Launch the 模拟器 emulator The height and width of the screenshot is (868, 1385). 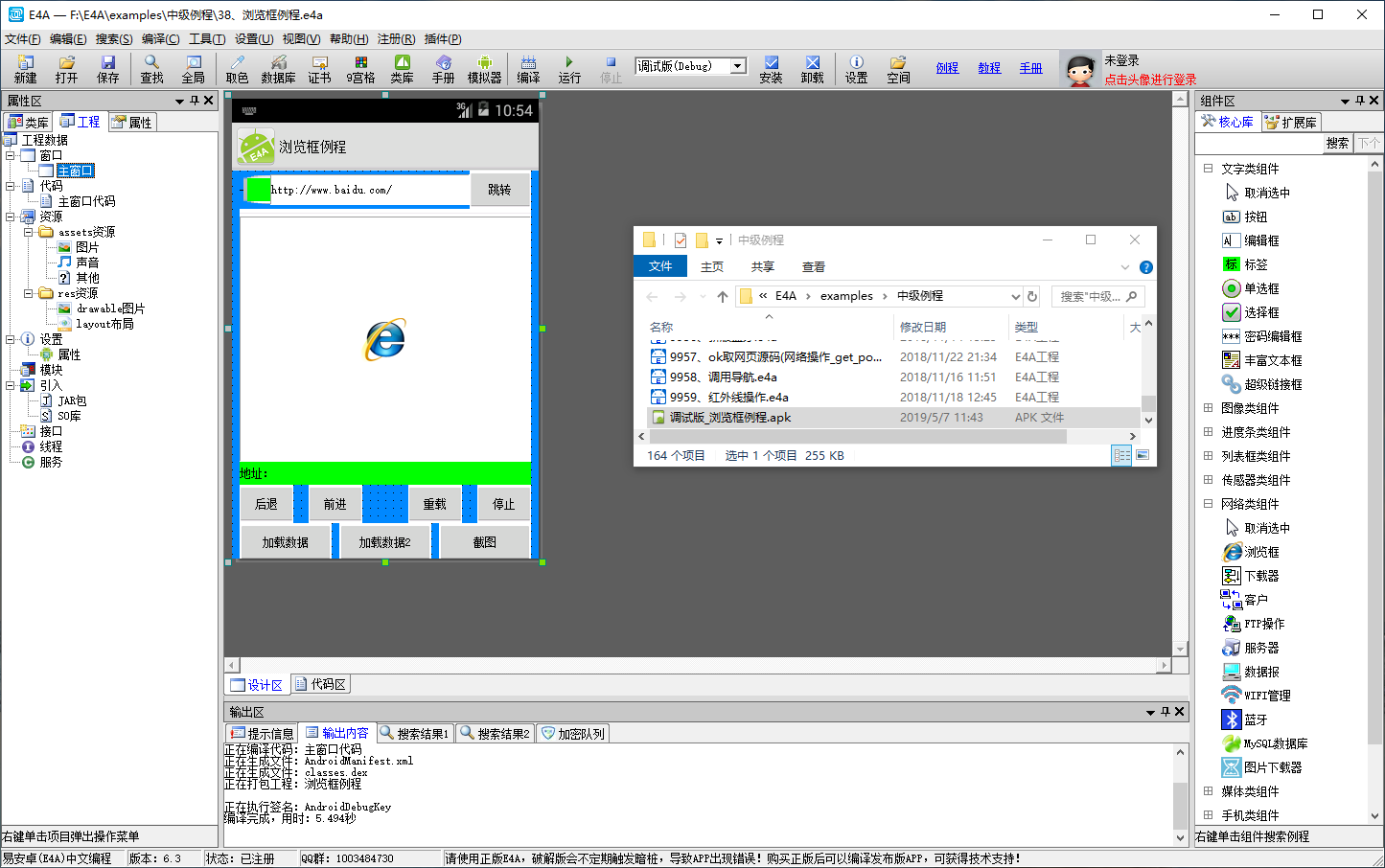click(484, 69)
